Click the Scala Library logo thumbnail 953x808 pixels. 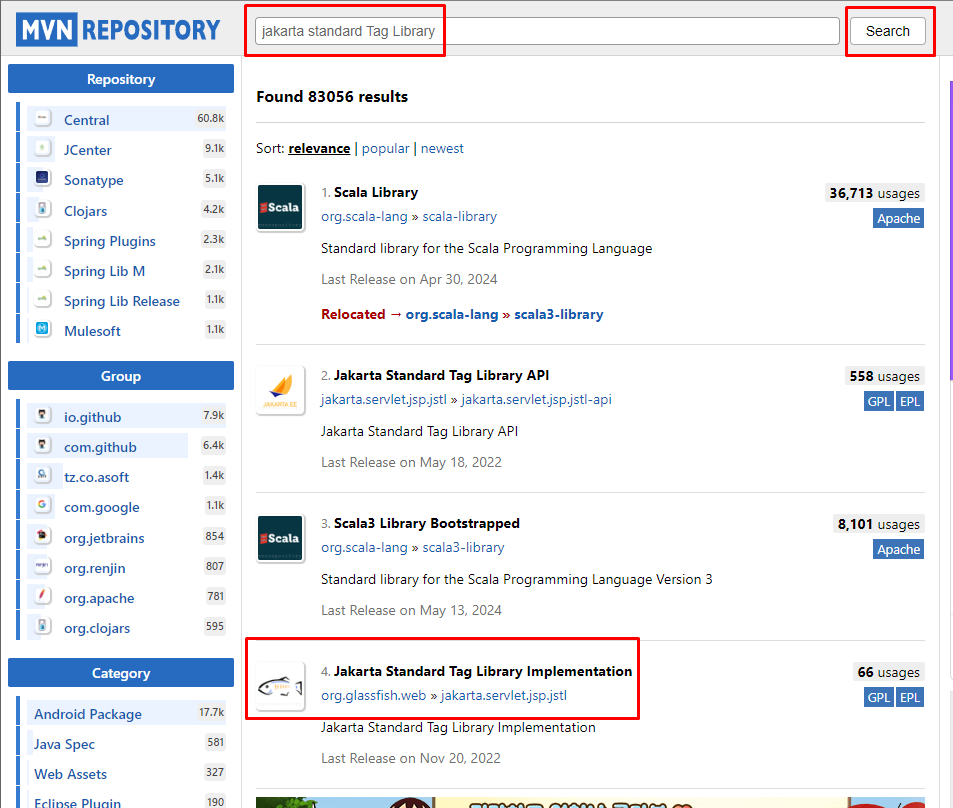coord(280,207)
